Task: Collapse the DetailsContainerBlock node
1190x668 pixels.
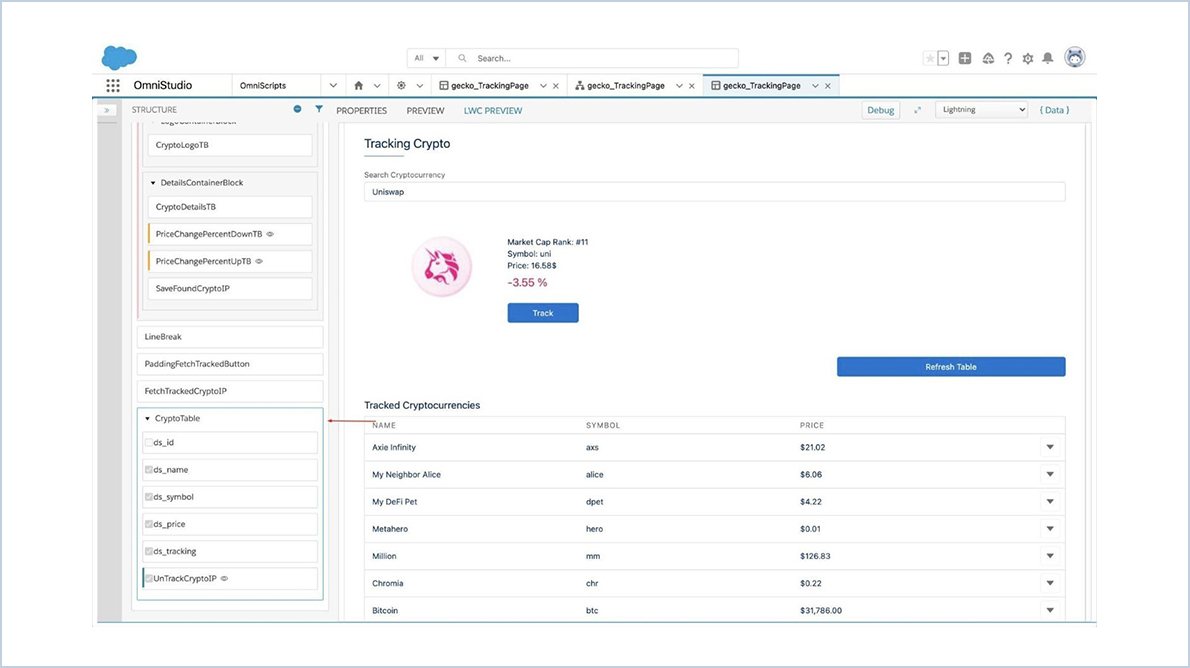Action: [152, 182]
